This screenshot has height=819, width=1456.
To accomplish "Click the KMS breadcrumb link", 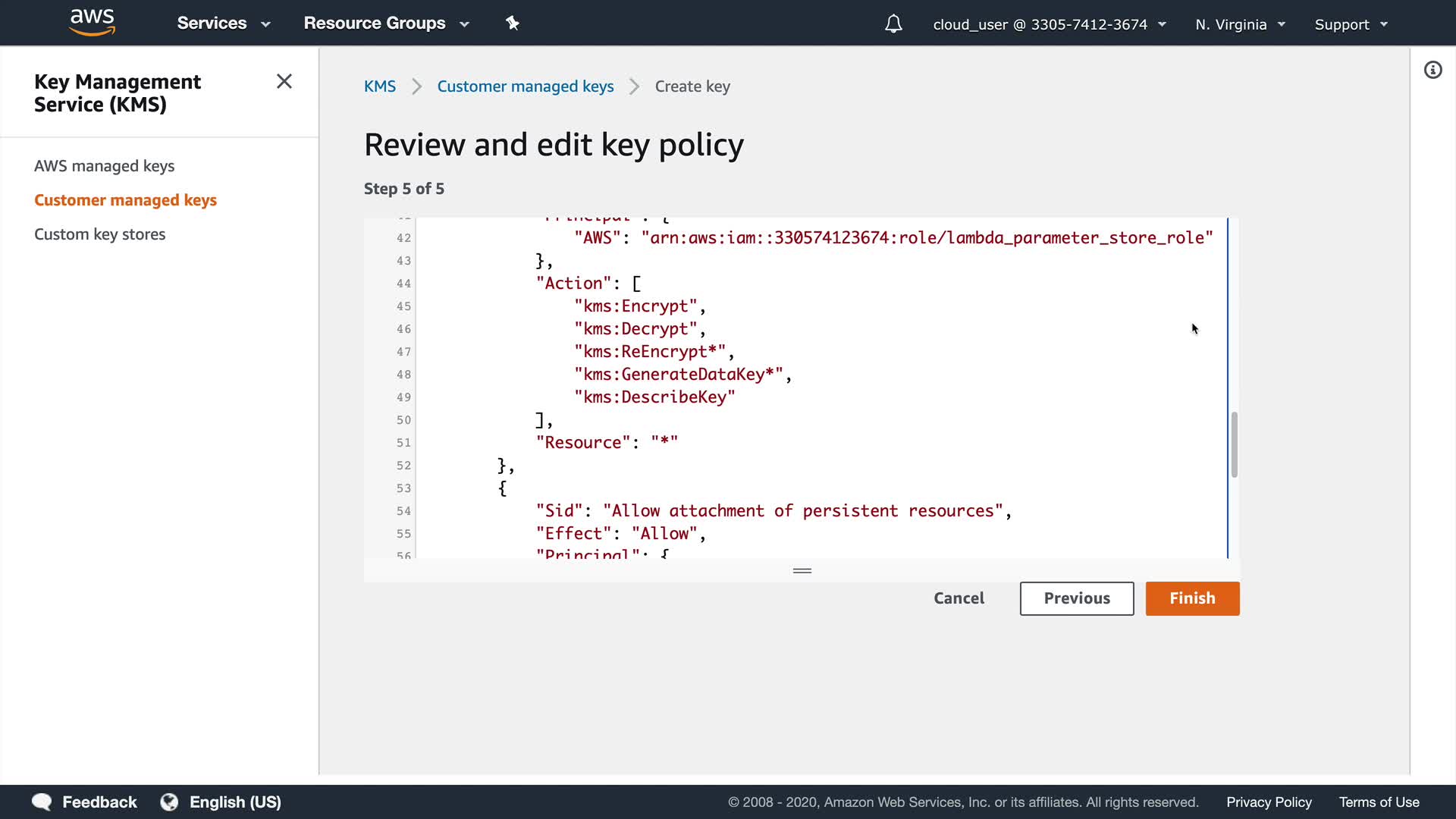I will (379, 86).
